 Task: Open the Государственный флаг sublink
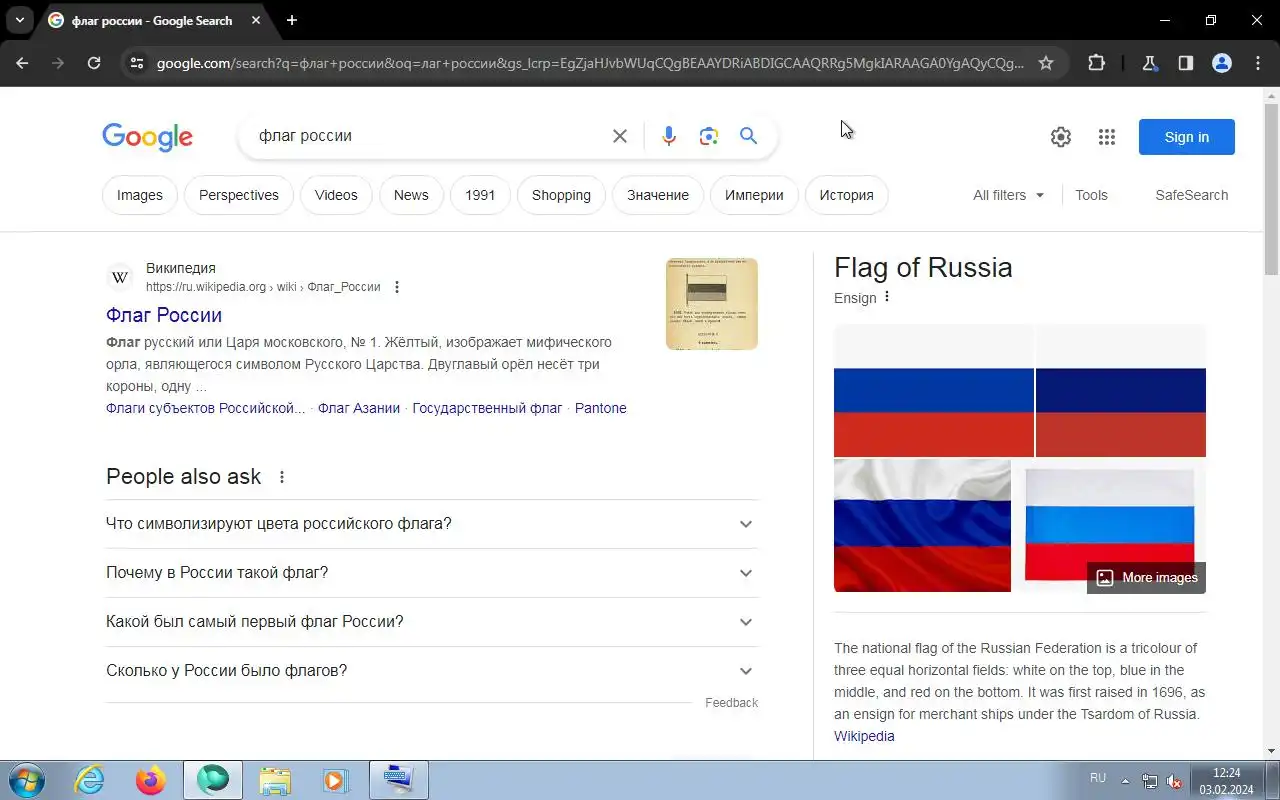coord(487,408)
